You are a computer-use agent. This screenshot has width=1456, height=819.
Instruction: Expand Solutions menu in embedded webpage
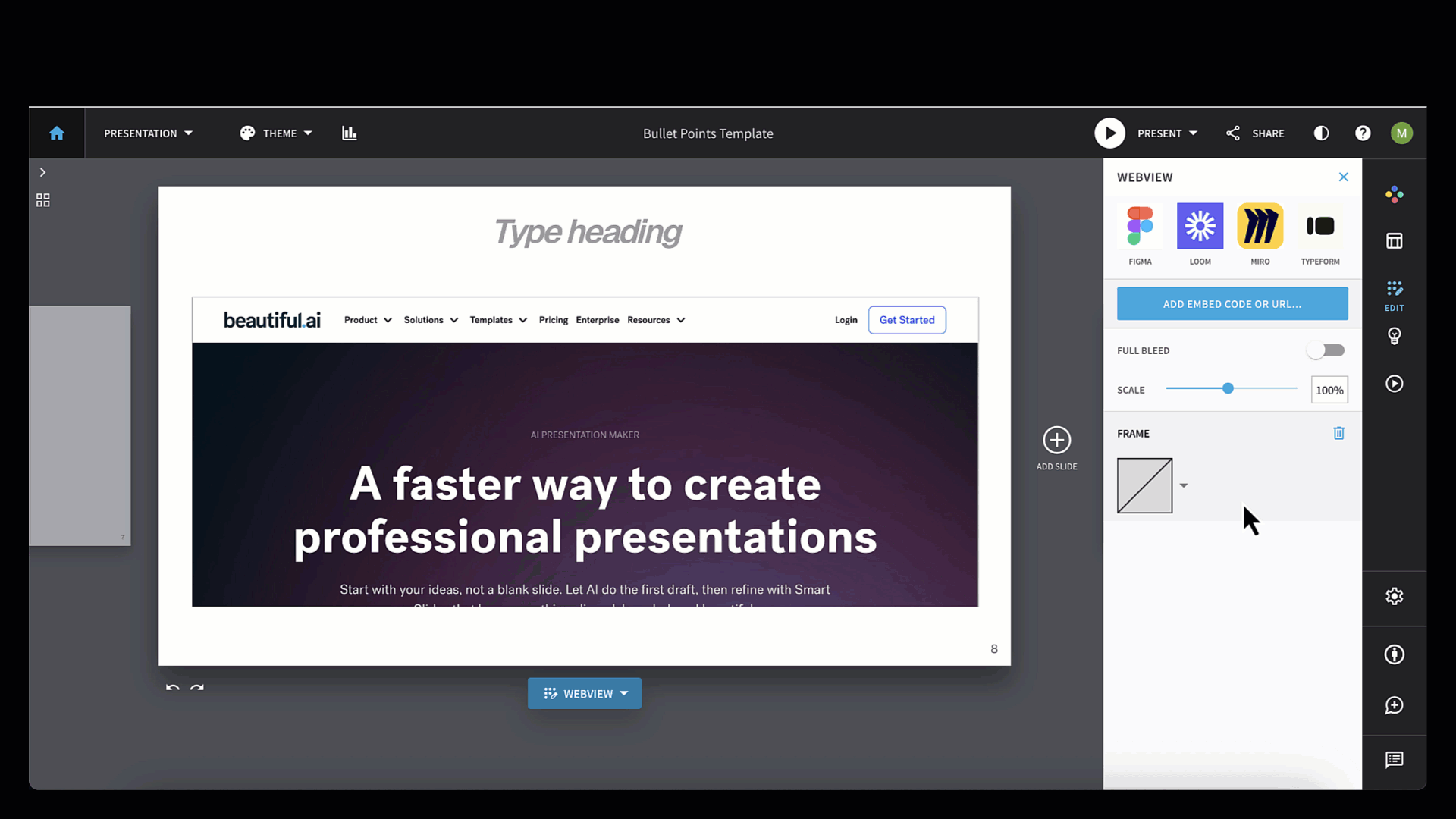(431, 320)
